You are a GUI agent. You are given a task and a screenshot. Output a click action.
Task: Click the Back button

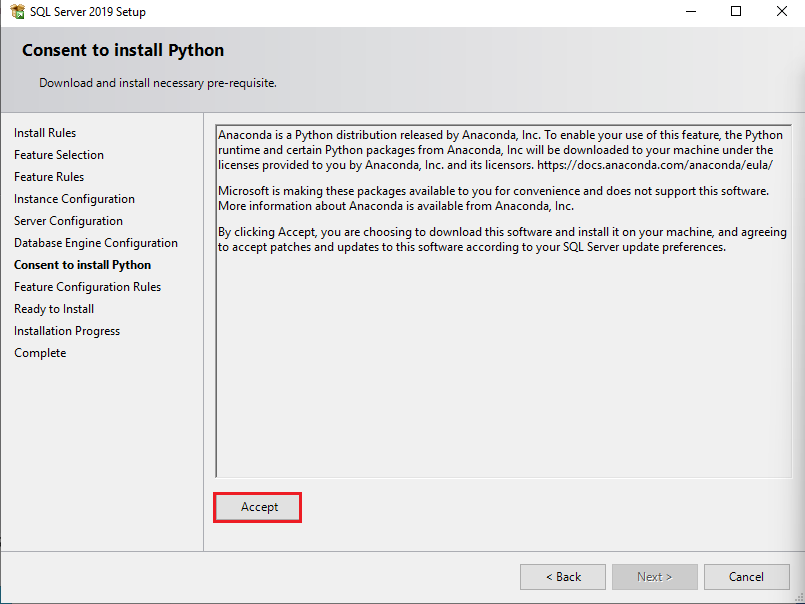(x=562, y=576)
